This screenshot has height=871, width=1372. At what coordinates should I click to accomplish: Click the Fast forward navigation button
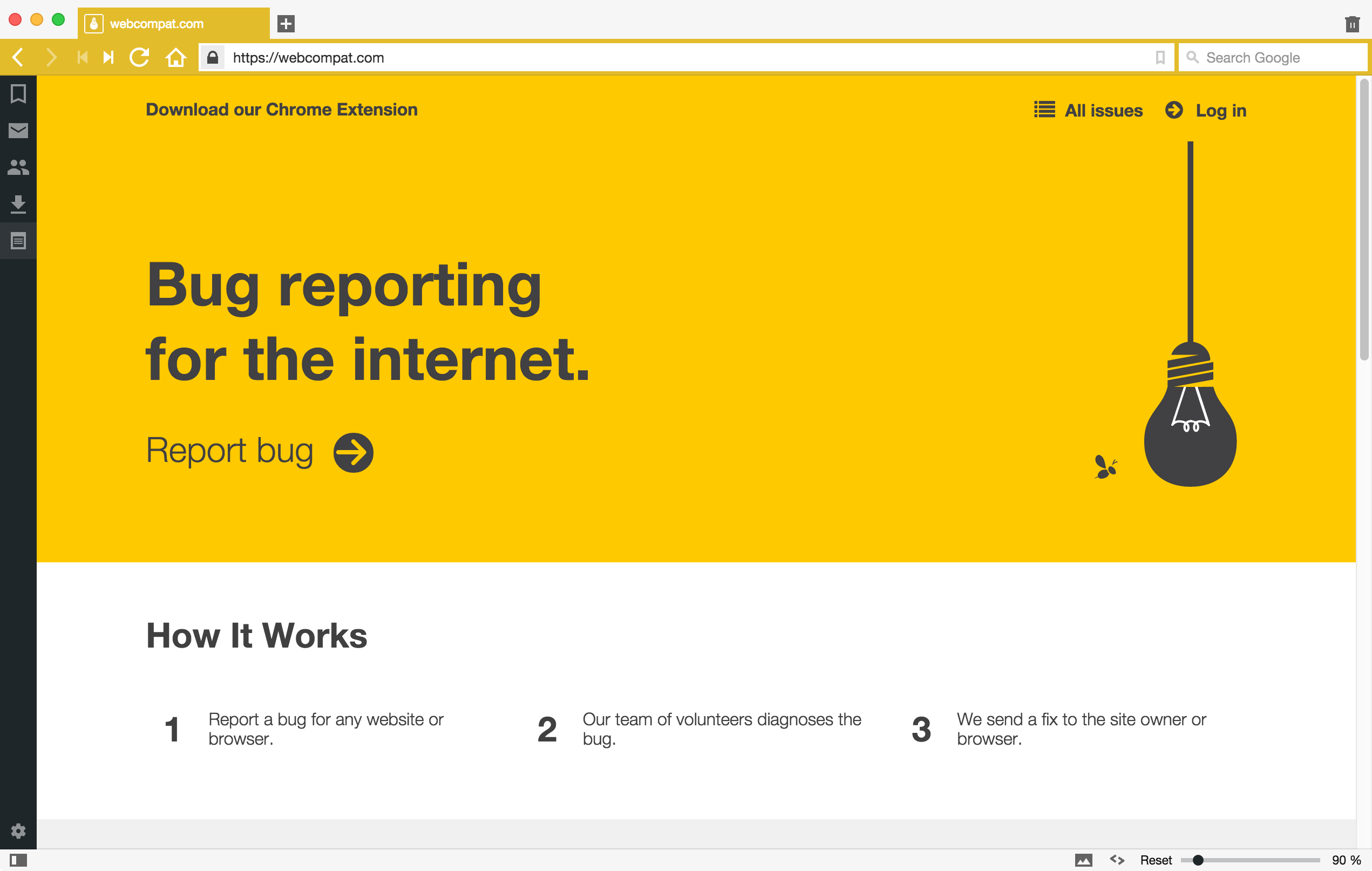coord(108,58)
